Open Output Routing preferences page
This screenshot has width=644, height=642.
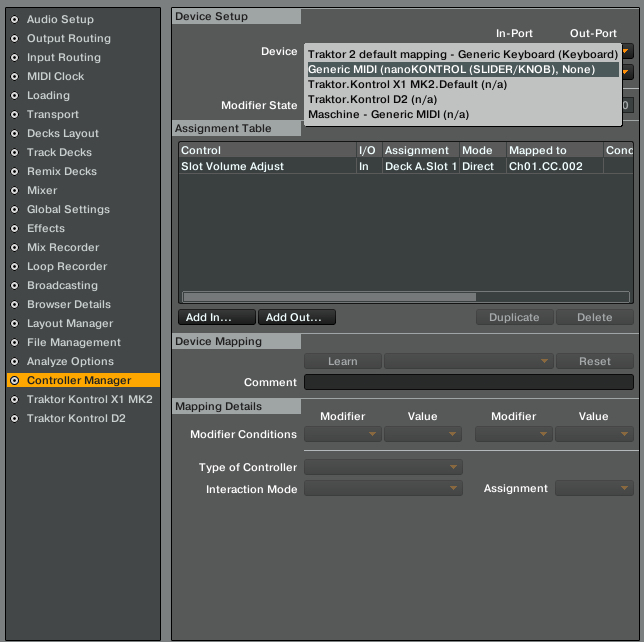click(69, 38)
